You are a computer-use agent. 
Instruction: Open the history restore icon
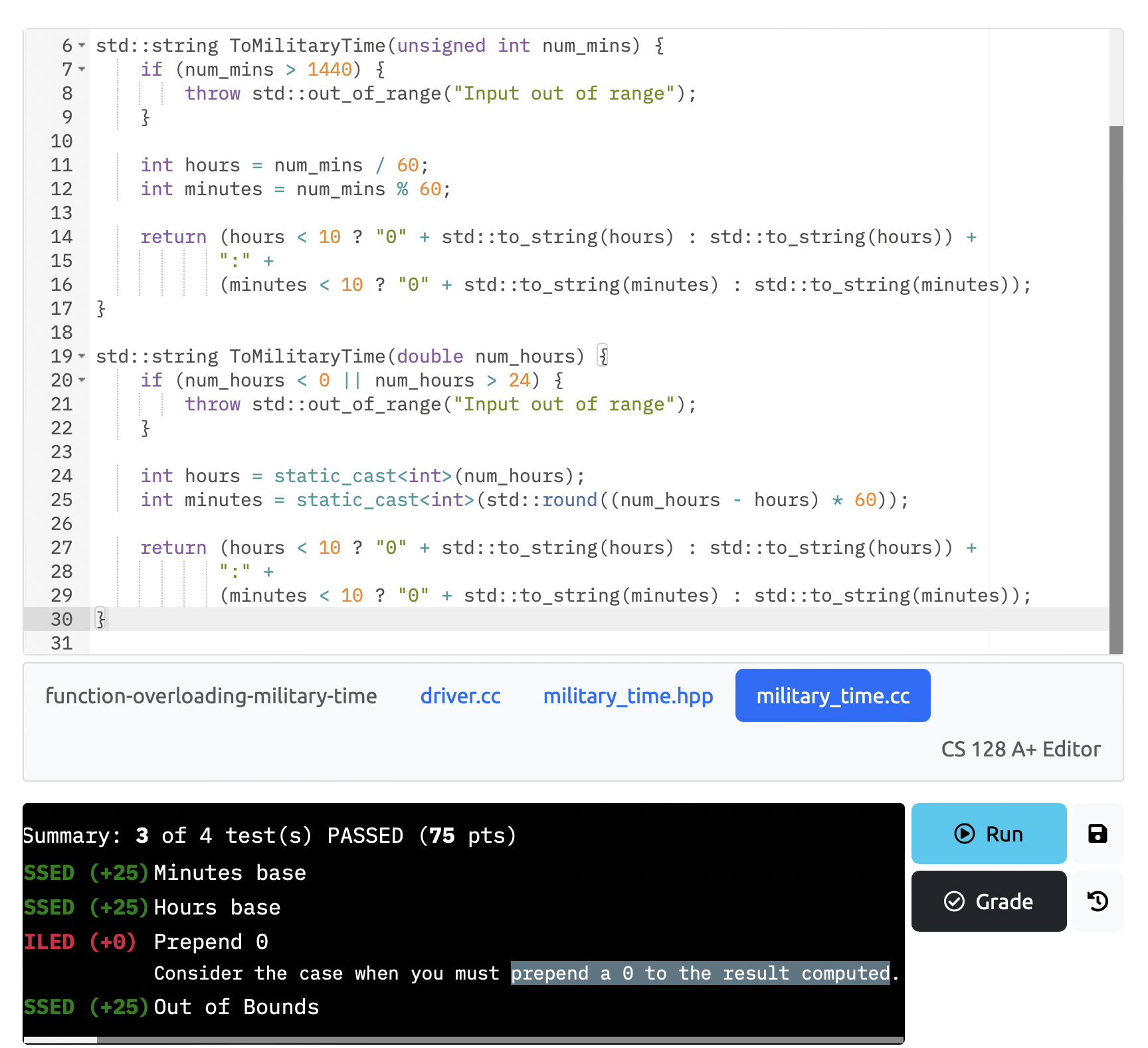click(1098, 901)
